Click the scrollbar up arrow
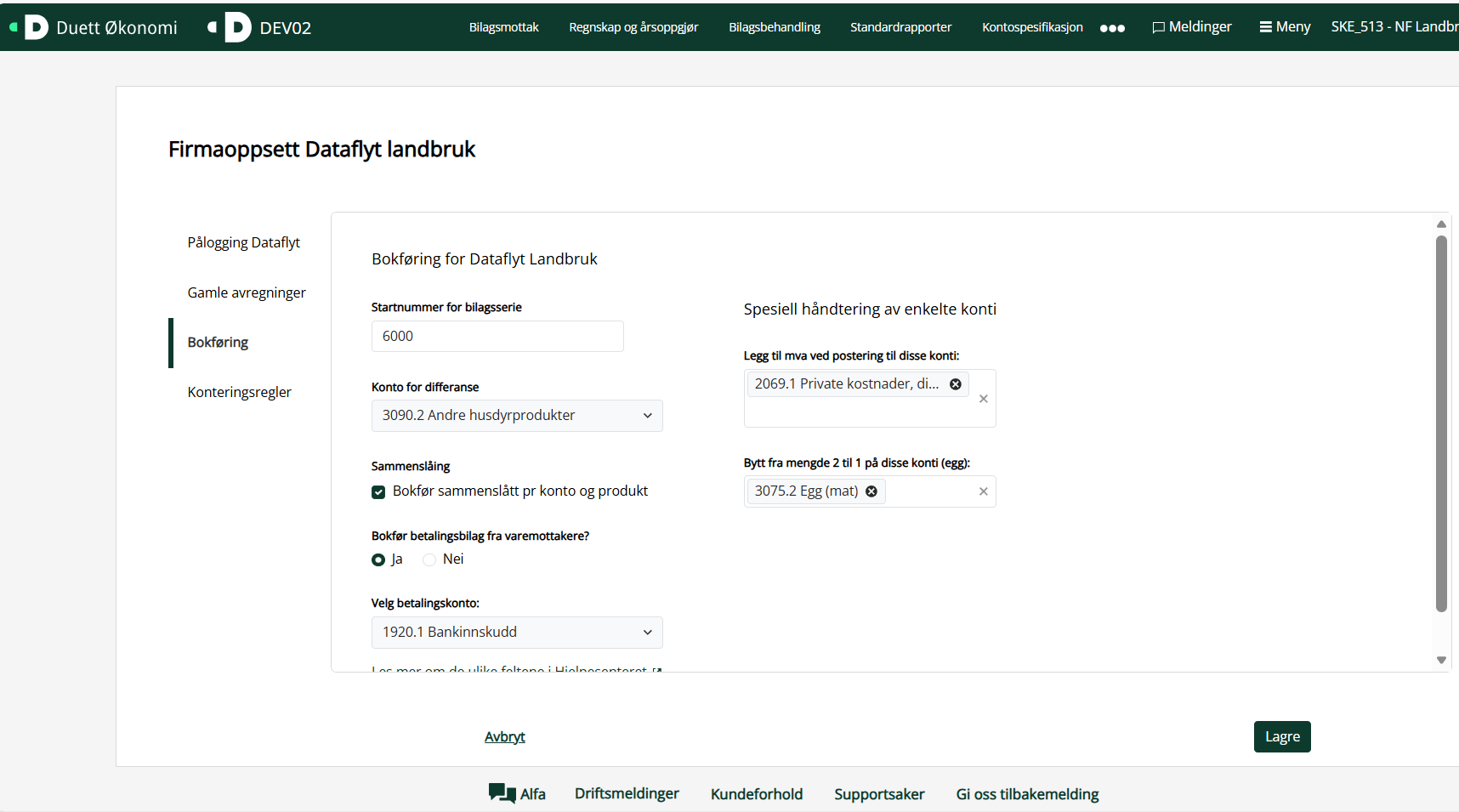This screenshot has height=812, width=1459. coord(1441,224)
